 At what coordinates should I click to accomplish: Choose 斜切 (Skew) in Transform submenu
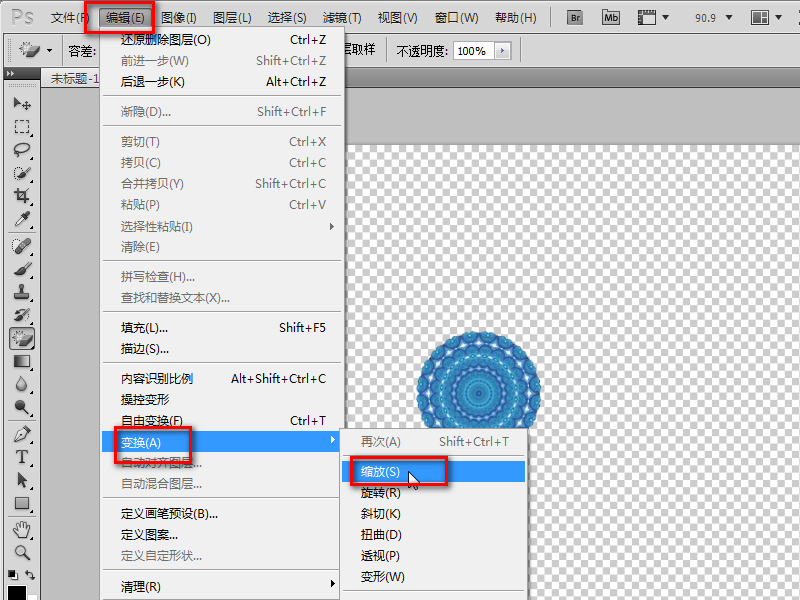[x=434, y=514]
